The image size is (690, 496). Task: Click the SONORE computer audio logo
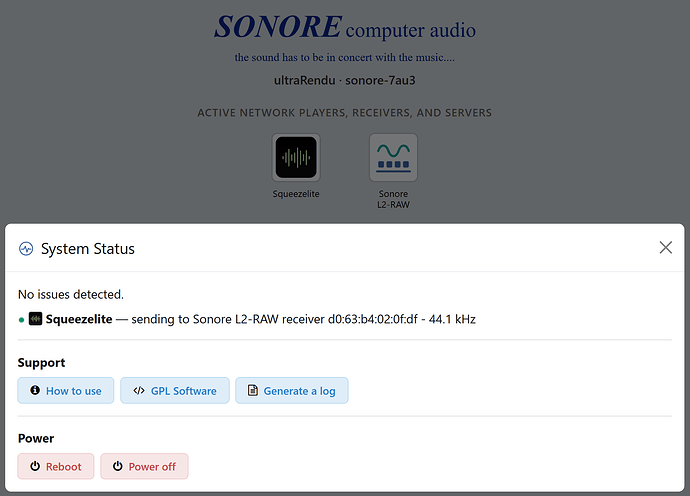pos(345,27)
